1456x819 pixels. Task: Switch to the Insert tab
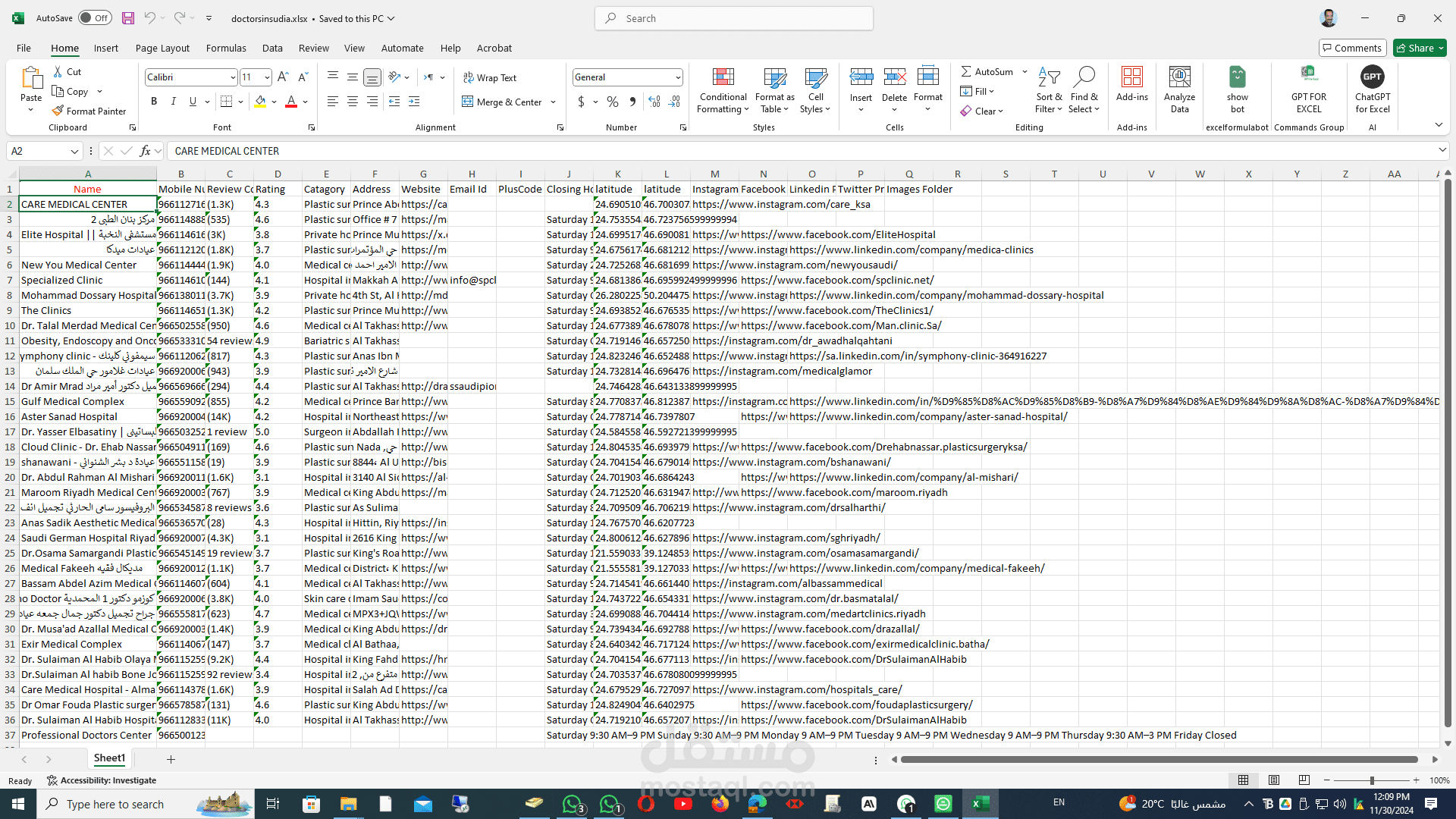tap(106, 48)
